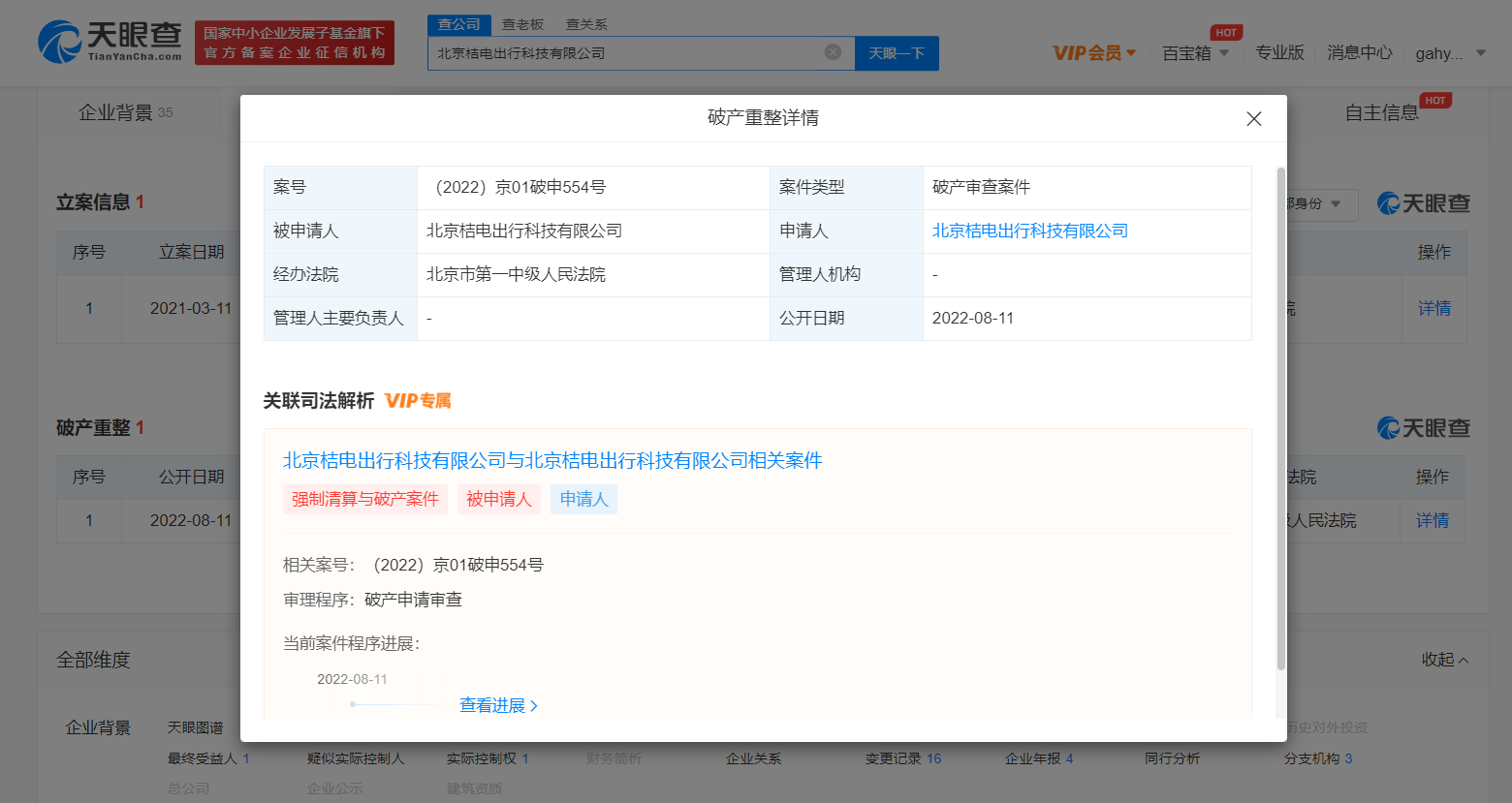Open 专业版 from the top navigation
This screenshot has width=1512, height=803.
point(1279,53)
